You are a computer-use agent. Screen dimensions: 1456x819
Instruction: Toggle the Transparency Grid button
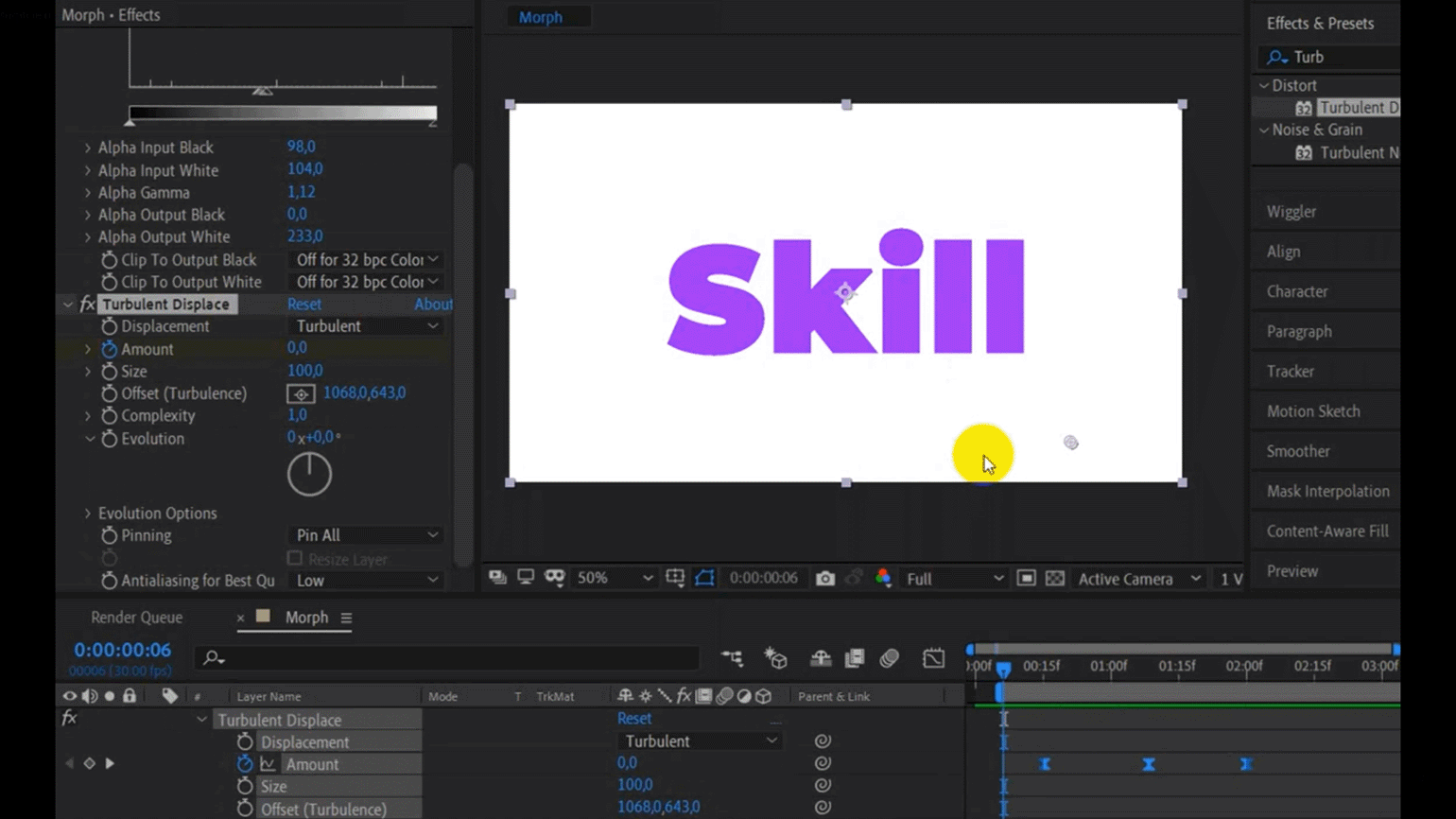point(1055,579)
